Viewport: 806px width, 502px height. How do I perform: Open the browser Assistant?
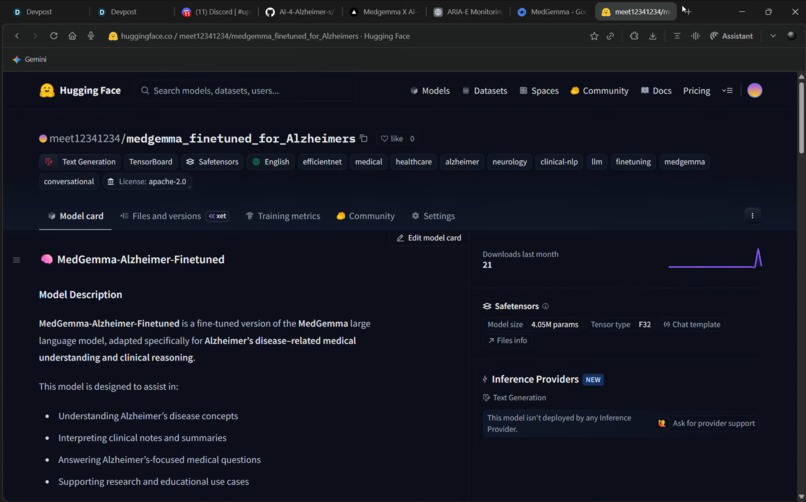[x=731, y=36]
